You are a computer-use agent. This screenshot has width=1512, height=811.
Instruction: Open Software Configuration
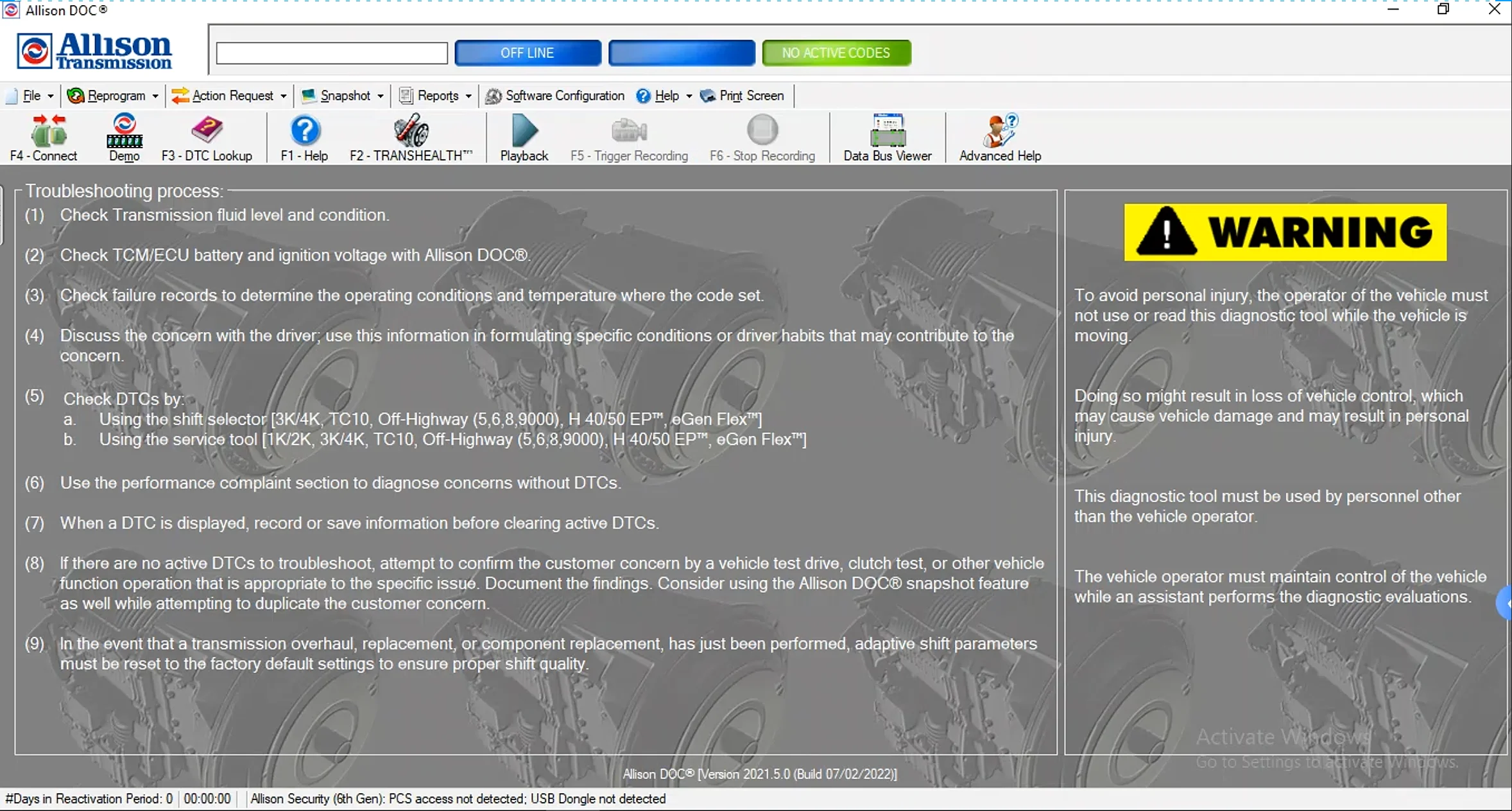tap(555, 96)
